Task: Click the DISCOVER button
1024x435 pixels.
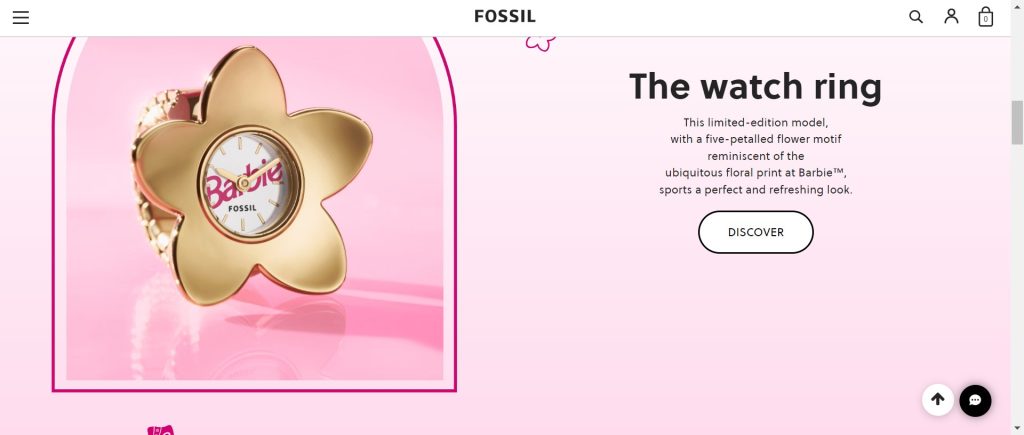Action: [x=756, y=232]
